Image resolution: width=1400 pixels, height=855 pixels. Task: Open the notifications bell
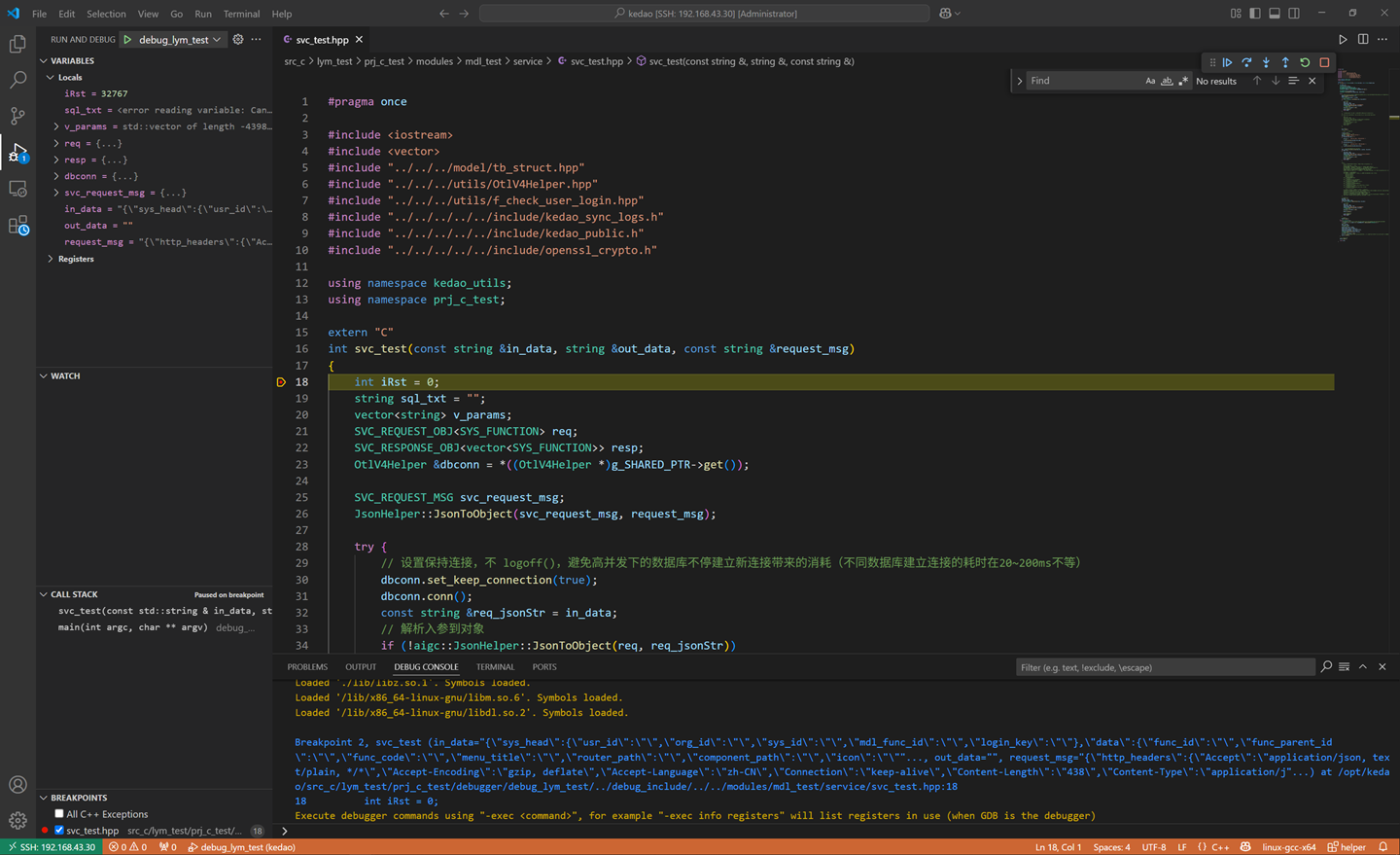[x=1382, y=847]
